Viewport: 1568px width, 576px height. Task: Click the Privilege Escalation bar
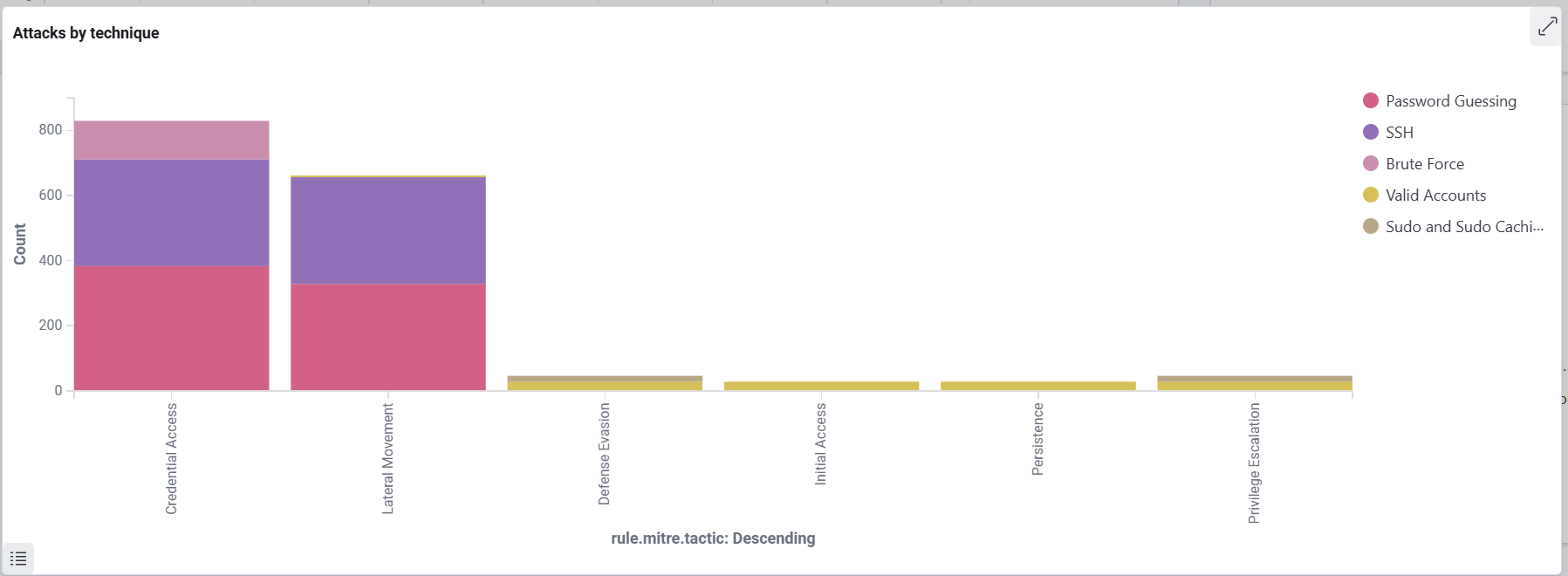point(1255,383)
